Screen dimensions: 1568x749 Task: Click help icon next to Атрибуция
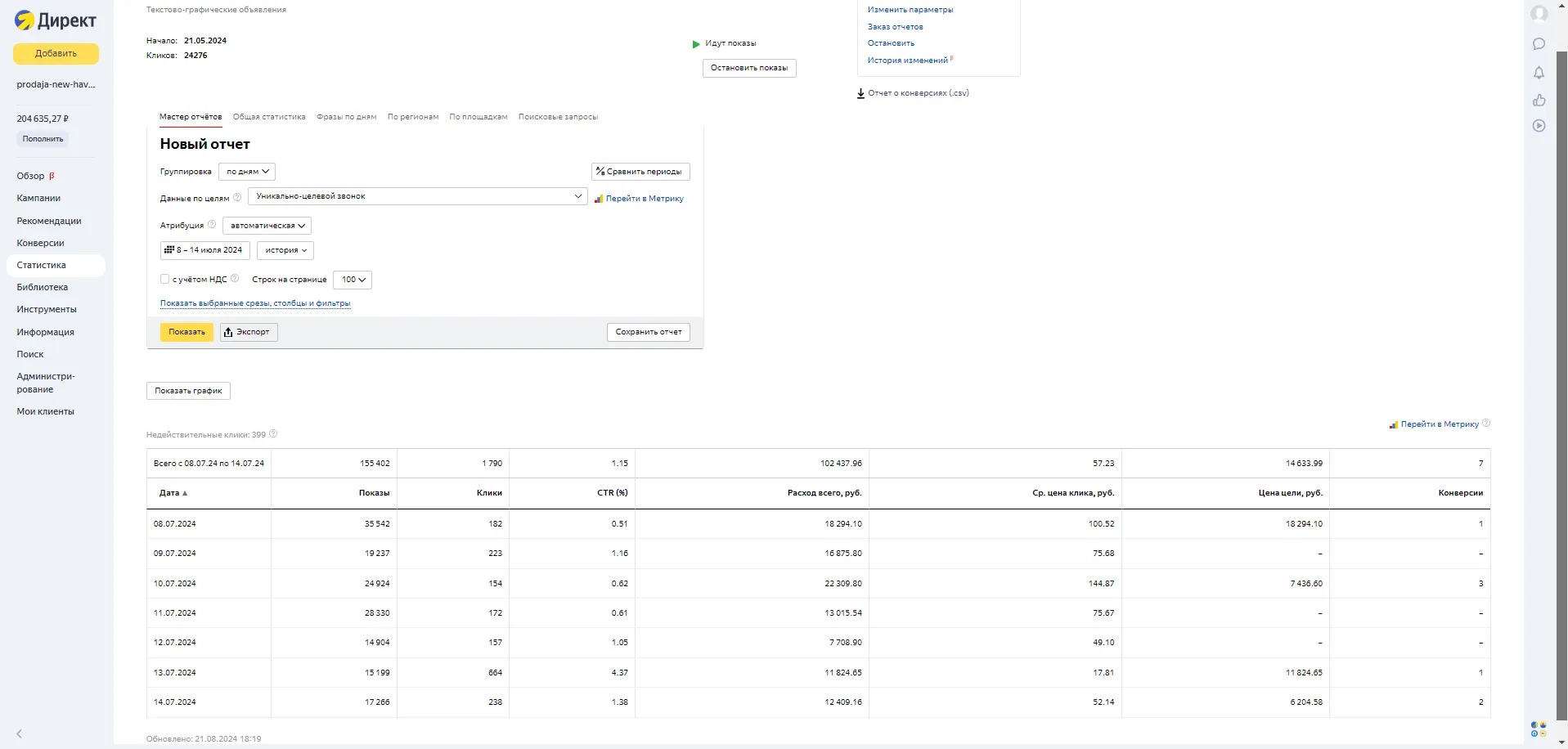click(x=212, y=225)
